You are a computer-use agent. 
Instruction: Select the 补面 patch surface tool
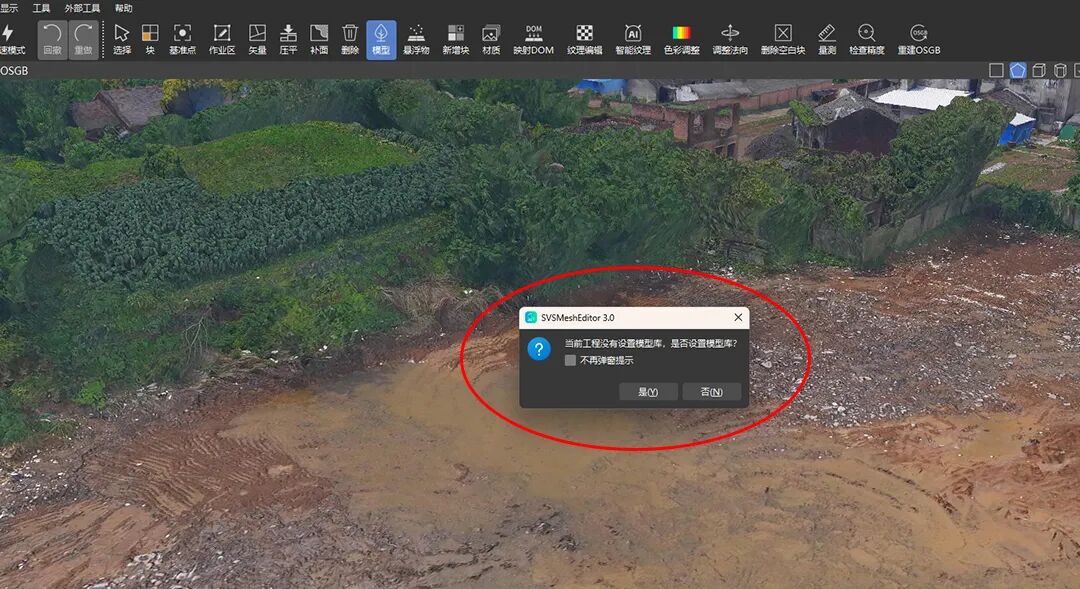(x=319, y=39)
